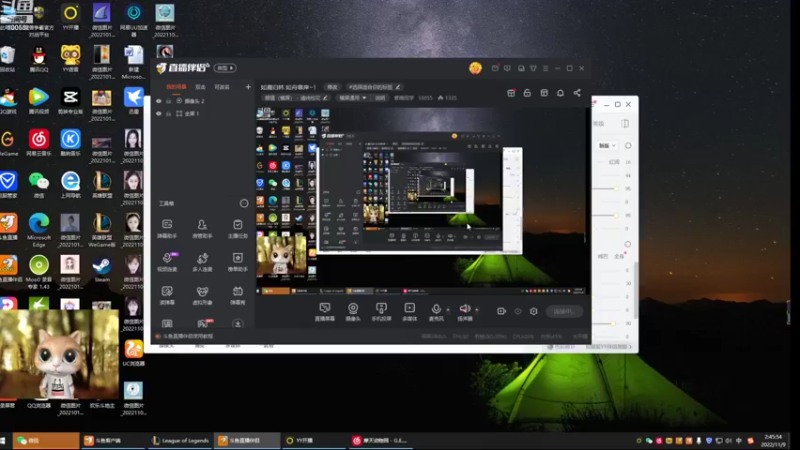Open the 视频连麦 tool

tap(167, 262)
